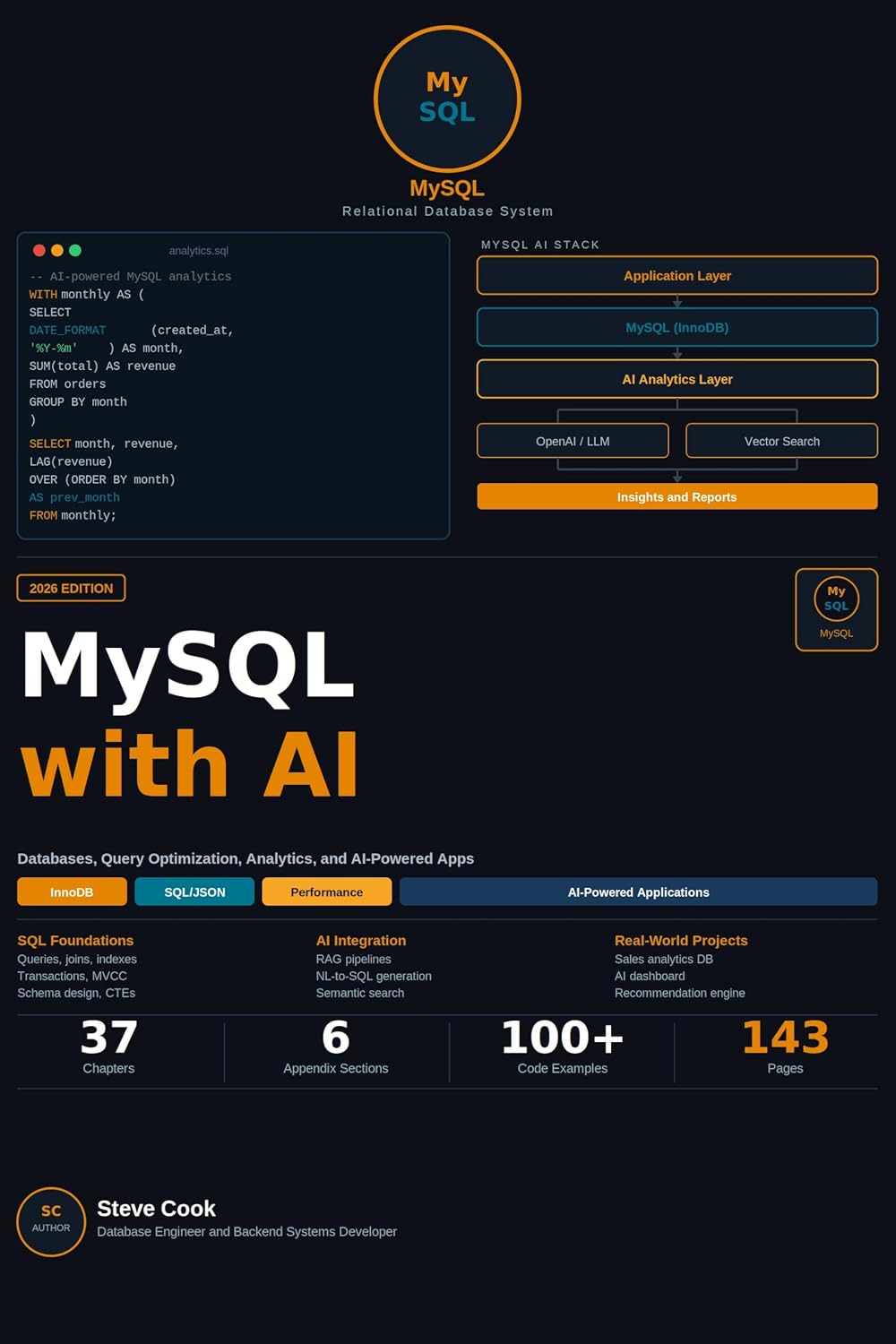896x1344 pixels.
Task: Choose the Performance tag
Action: click(x=327, y=892)
